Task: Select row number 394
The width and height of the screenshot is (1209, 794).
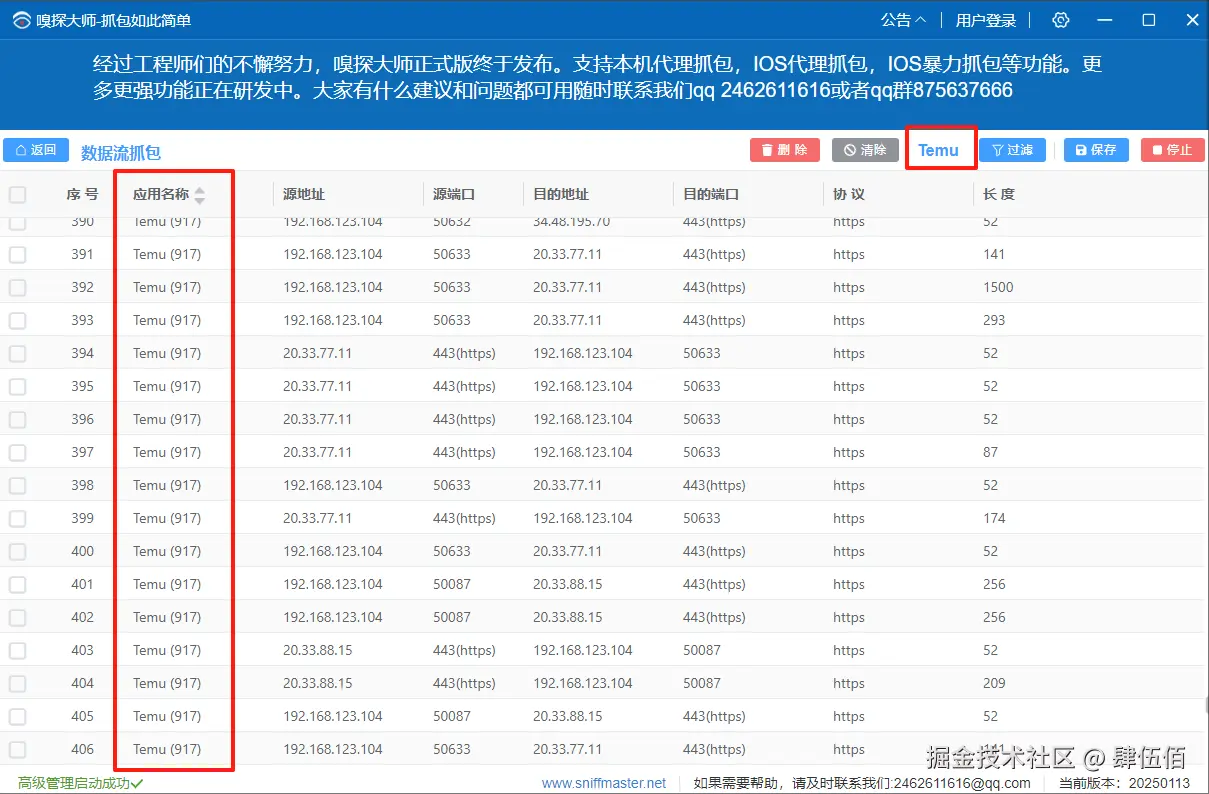Action: pyautogui.click(x=82, y=353)
